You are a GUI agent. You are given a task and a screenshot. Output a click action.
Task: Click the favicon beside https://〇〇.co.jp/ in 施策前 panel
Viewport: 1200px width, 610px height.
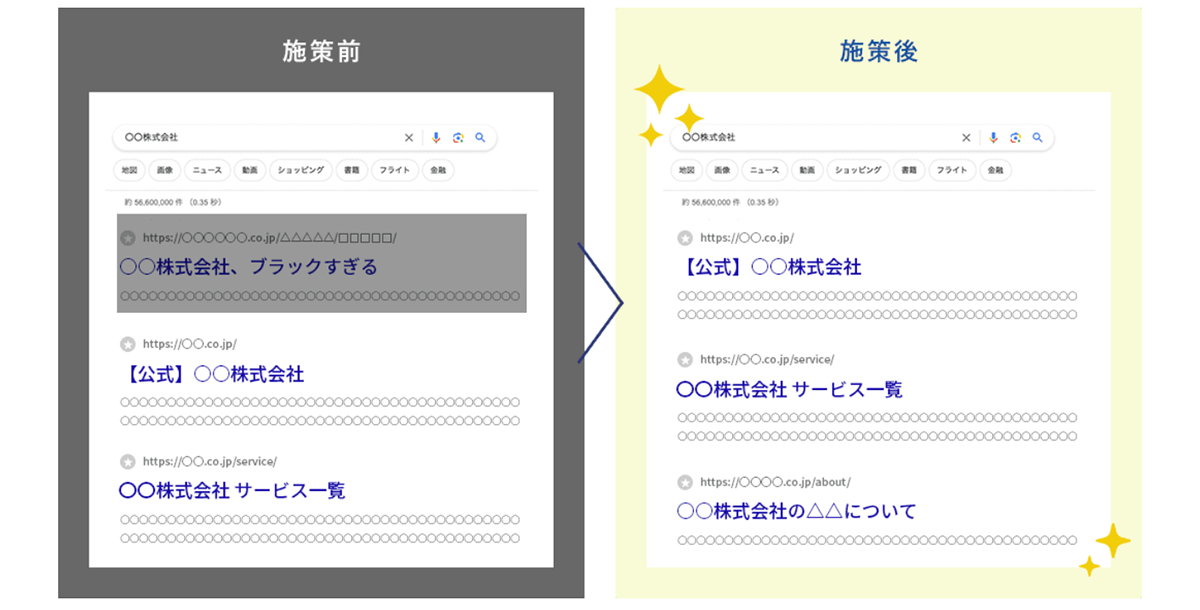coord(128,344)
